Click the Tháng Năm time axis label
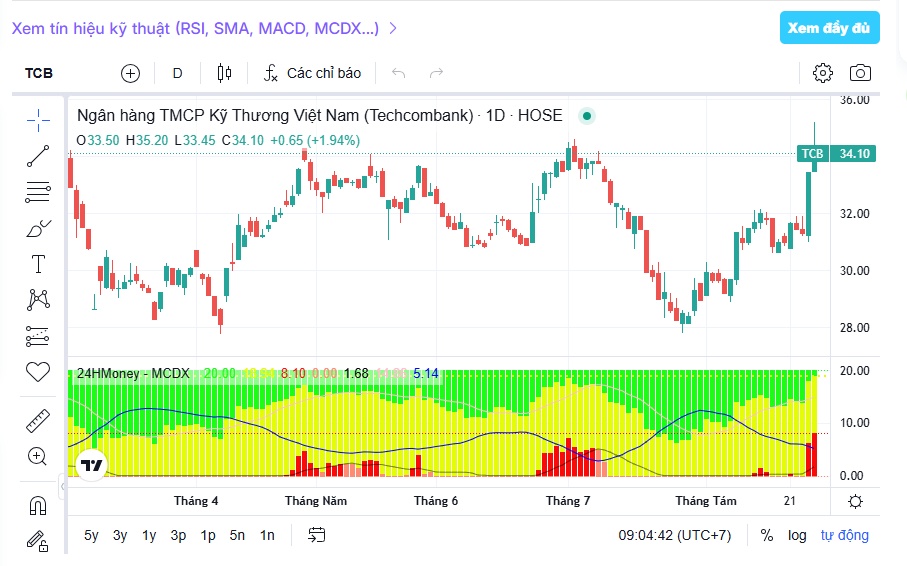 pos(316,501)
